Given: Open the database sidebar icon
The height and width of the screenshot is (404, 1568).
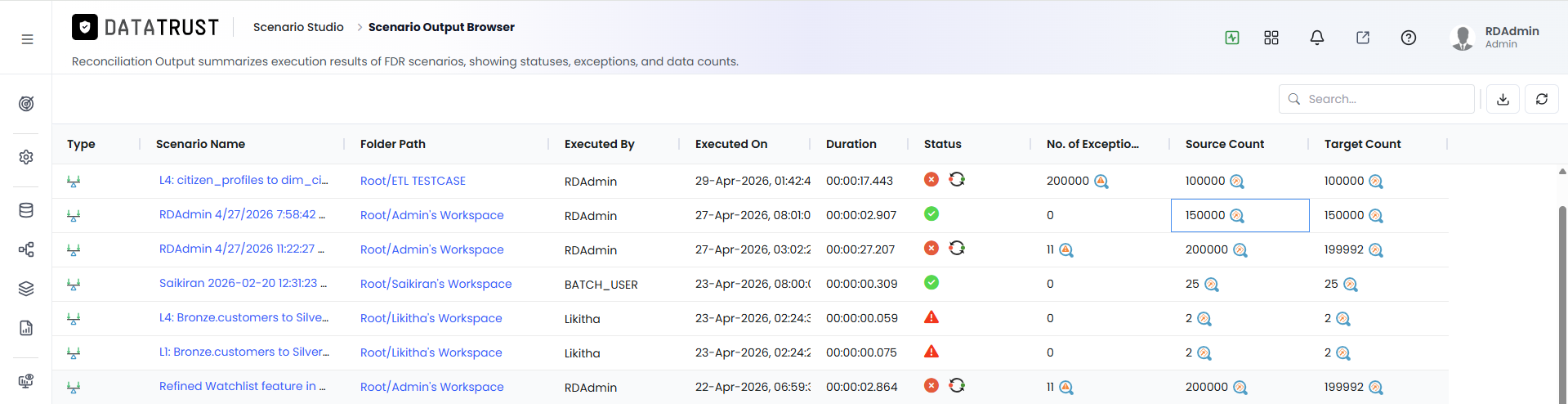Looking at the screenshot, I should click(x=26, y=210).
